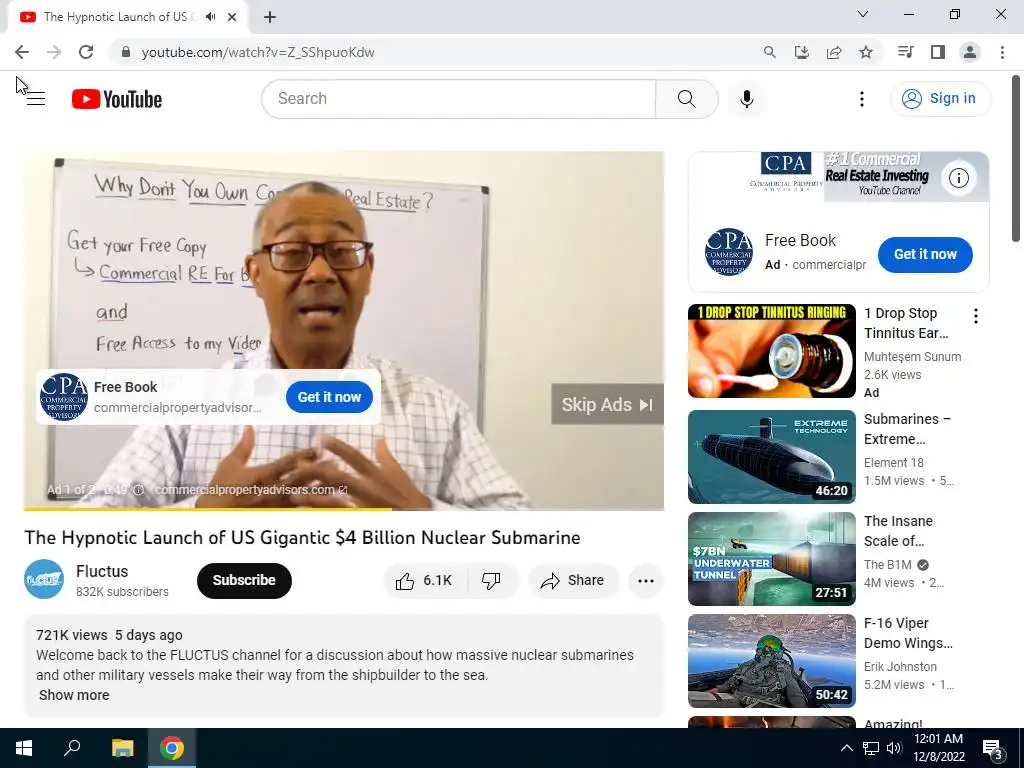Mute tab via speaker icon on tab
The height and width of the screenshot is (768, 1024).
[x=210, y=17]
